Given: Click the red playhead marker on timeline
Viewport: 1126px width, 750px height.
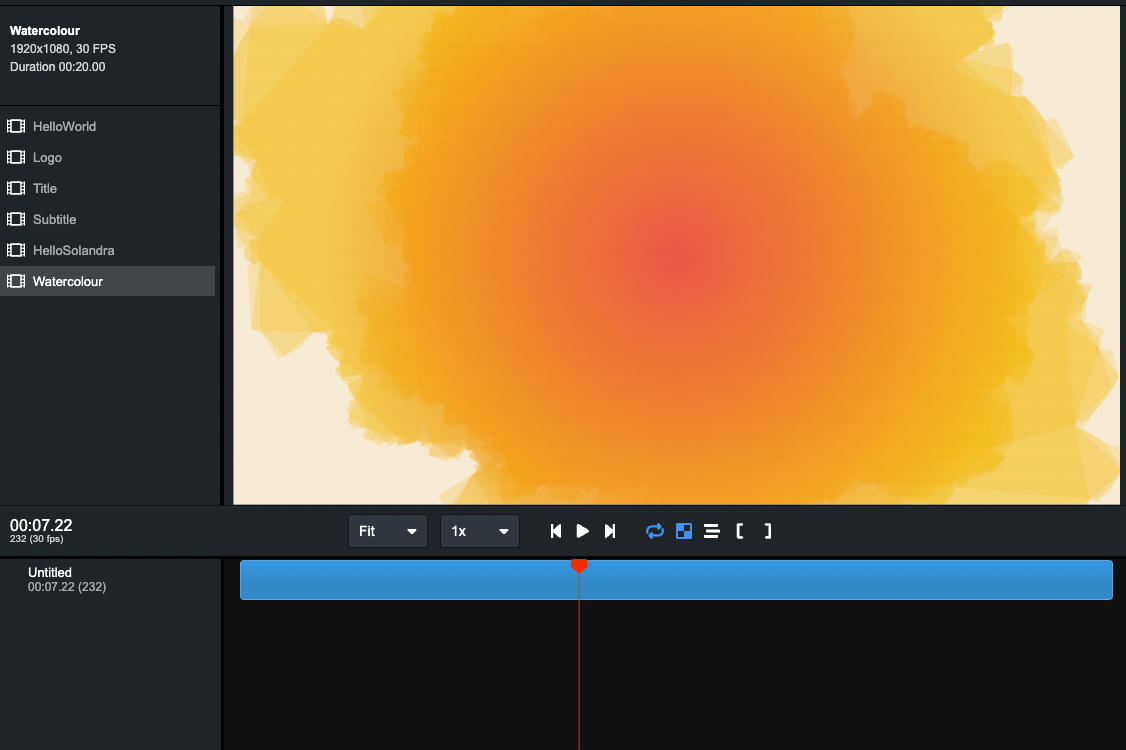Looking at the screenshot, I should pos(579,566).
